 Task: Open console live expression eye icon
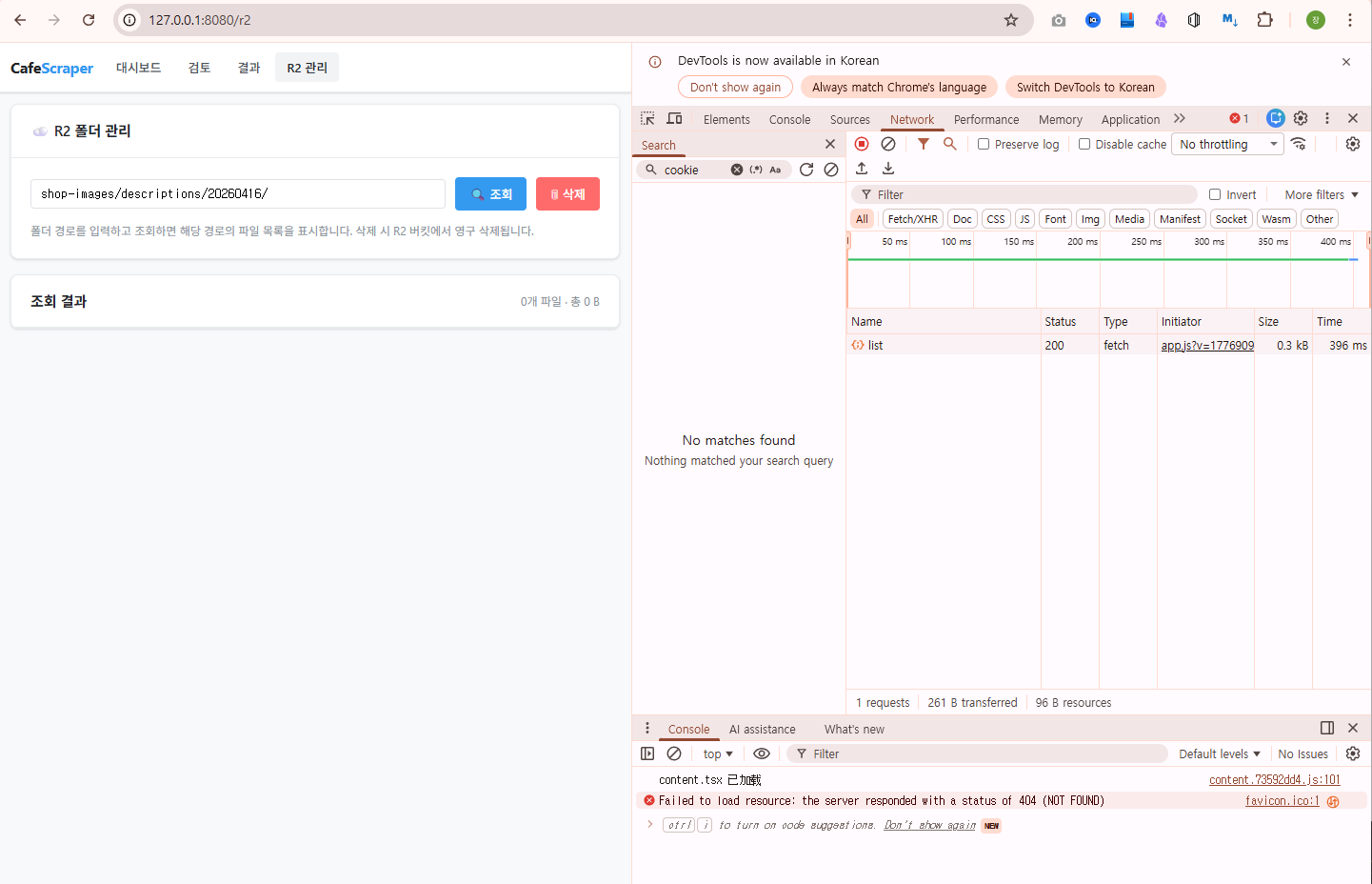pos(762,753)
